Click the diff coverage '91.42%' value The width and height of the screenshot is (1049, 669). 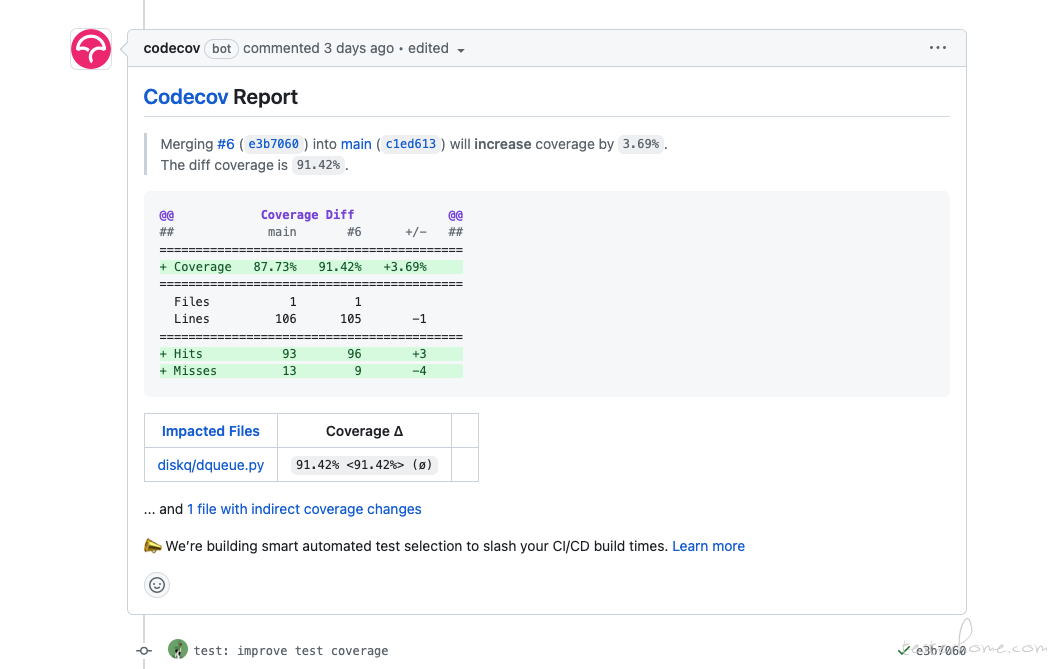click(x=318, y=165)
